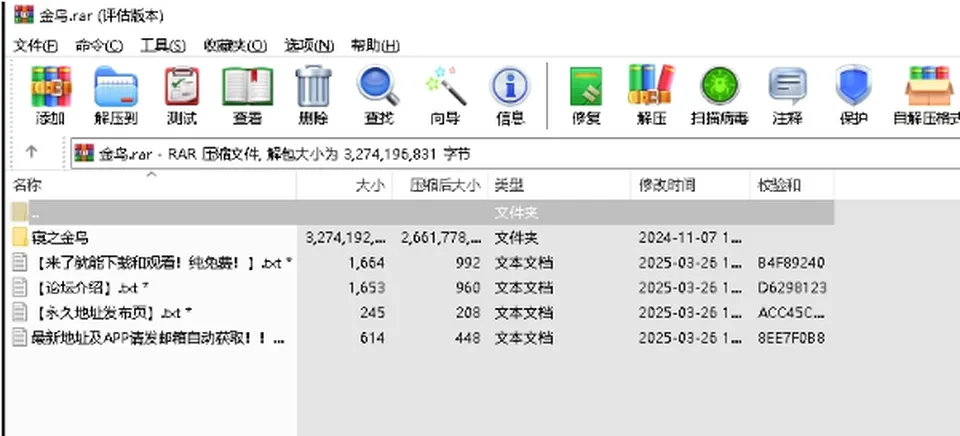
Task: Select the 【论坛介绍】.txt file name
Action: coord(90,287)
